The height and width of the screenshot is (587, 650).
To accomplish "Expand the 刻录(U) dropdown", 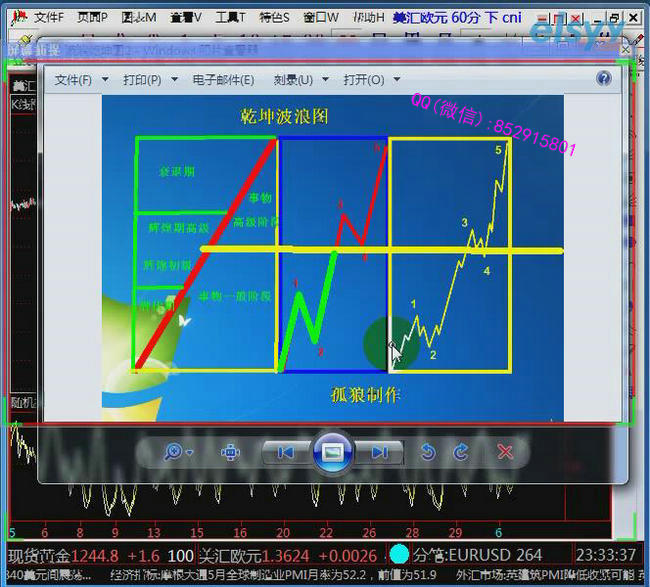I will [297, 80].
